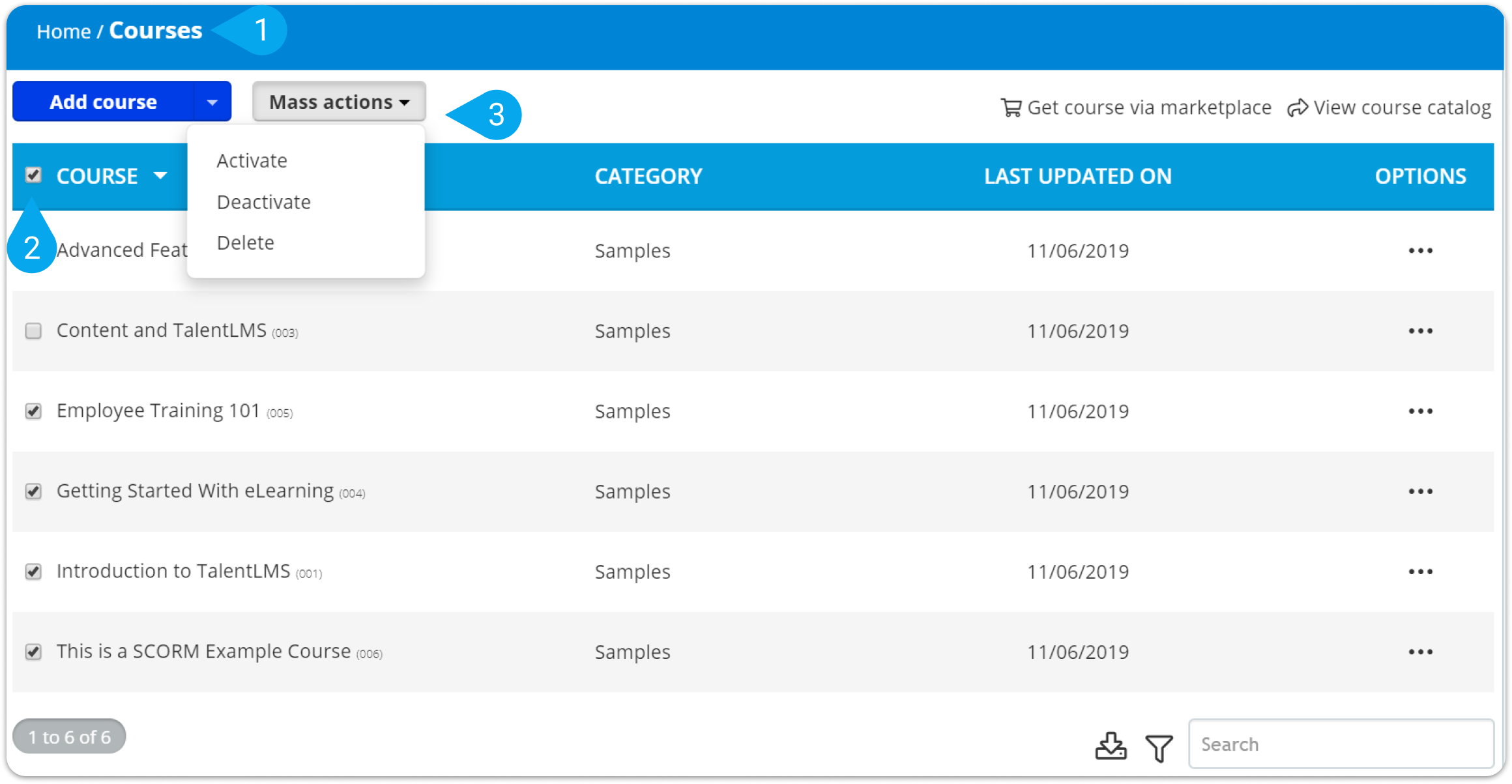Go to Home in the breadcrumb
The width and height of the screenshot is (1512, 784).
tap(63, 31)
